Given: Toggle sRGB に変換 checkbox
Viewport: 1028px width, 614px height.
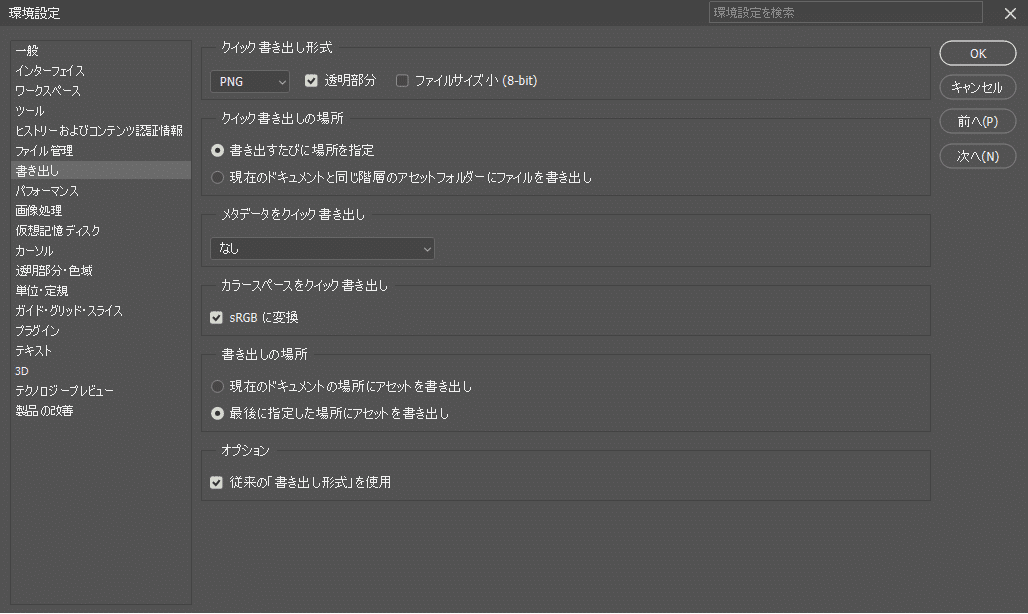Looking at the screenshot, I should (216, 317).
